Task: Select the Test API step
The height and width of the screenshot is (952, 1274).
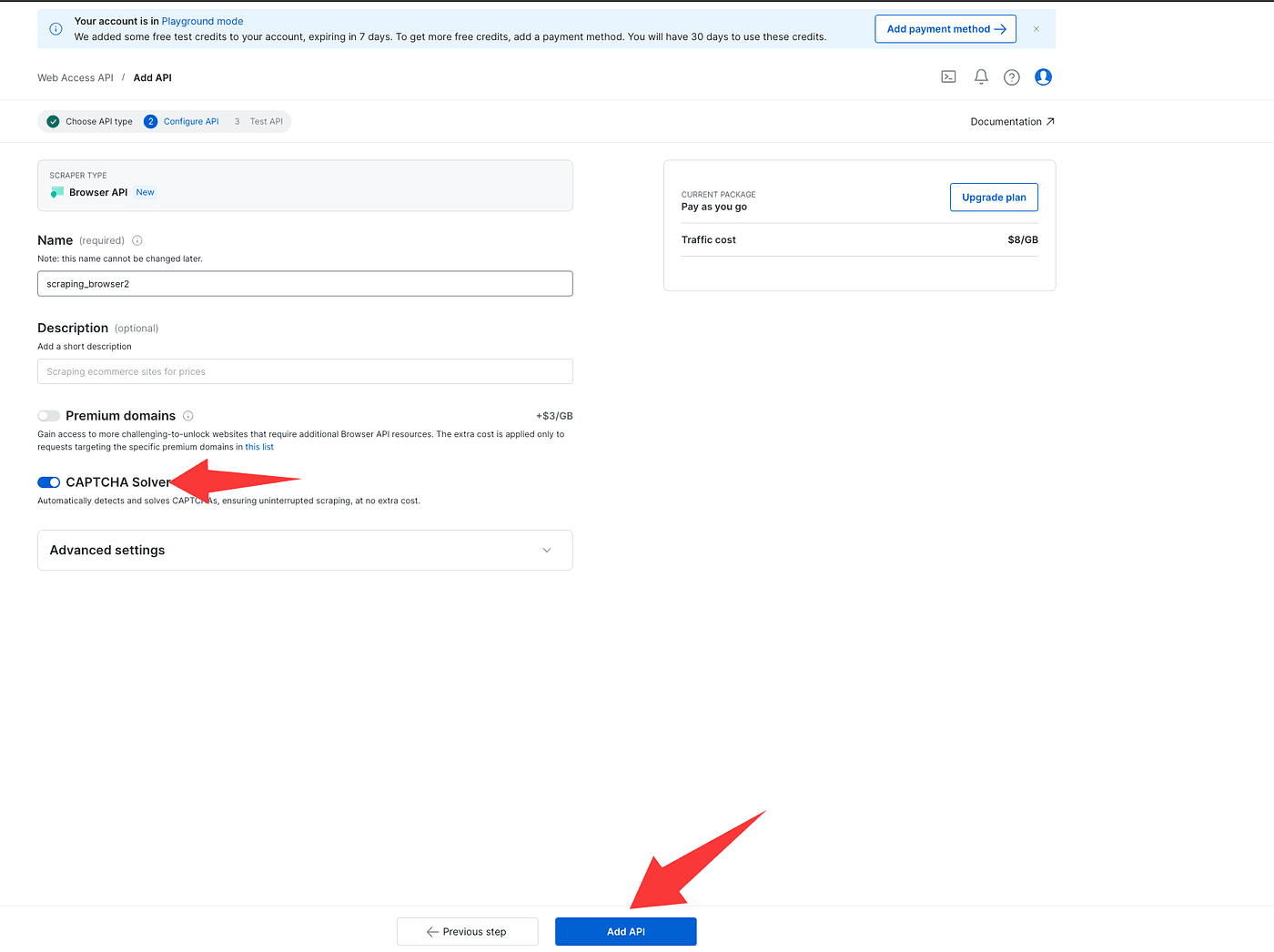Action: [259, 122]
